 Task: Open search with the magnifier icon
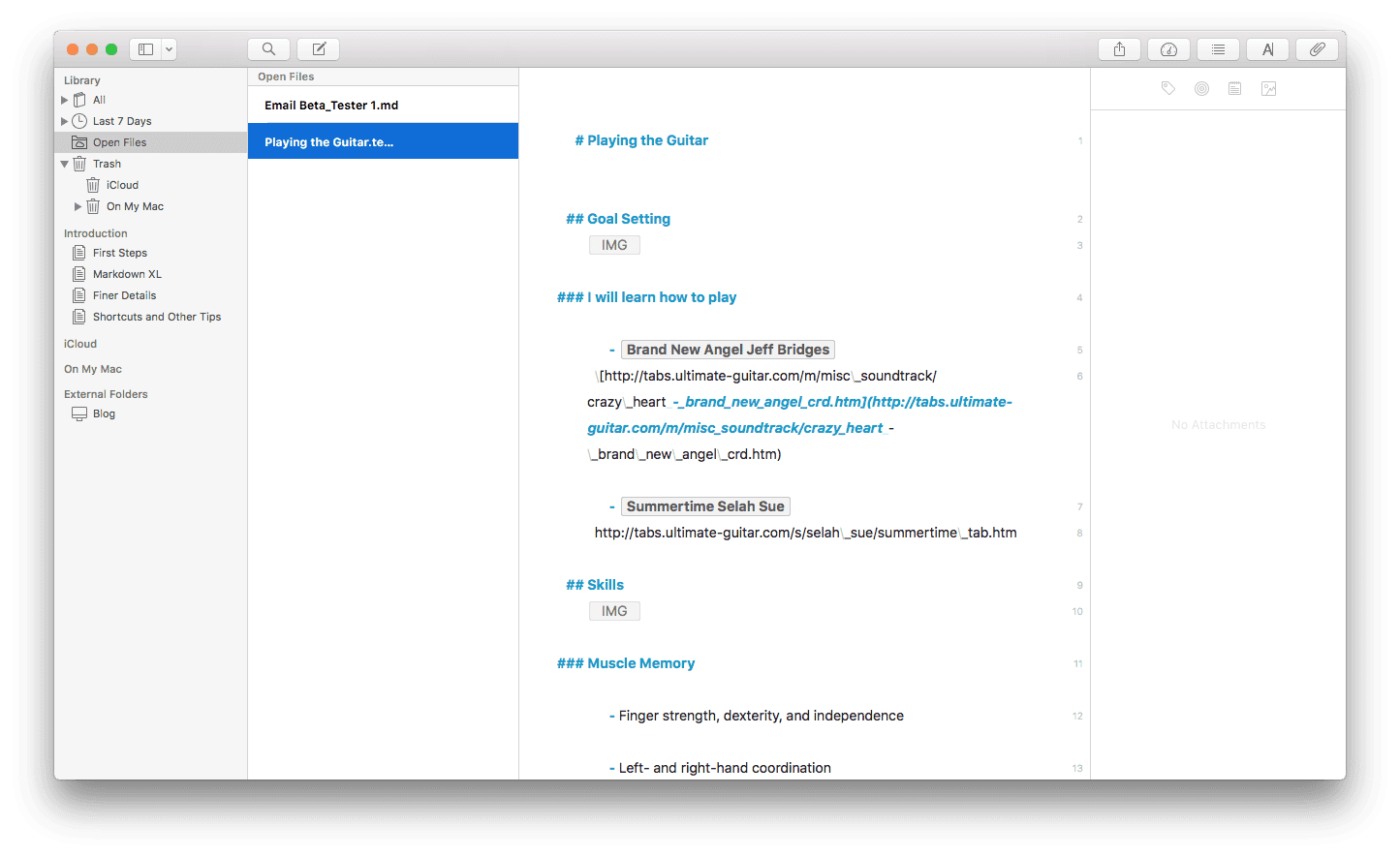(x=268, y=48)
